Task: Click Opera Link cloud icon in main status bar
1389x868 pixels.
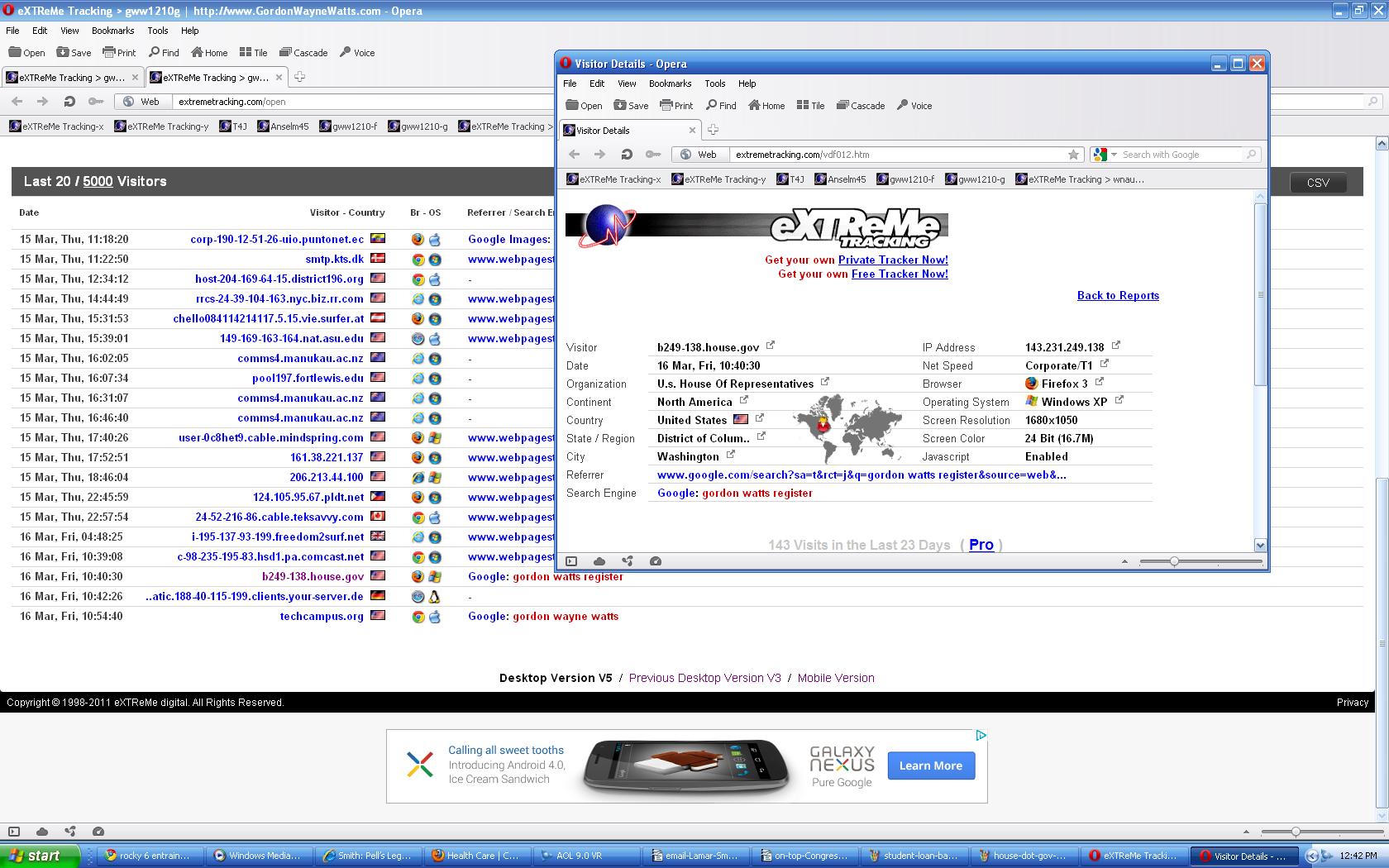Action: [x=42, y=832]
